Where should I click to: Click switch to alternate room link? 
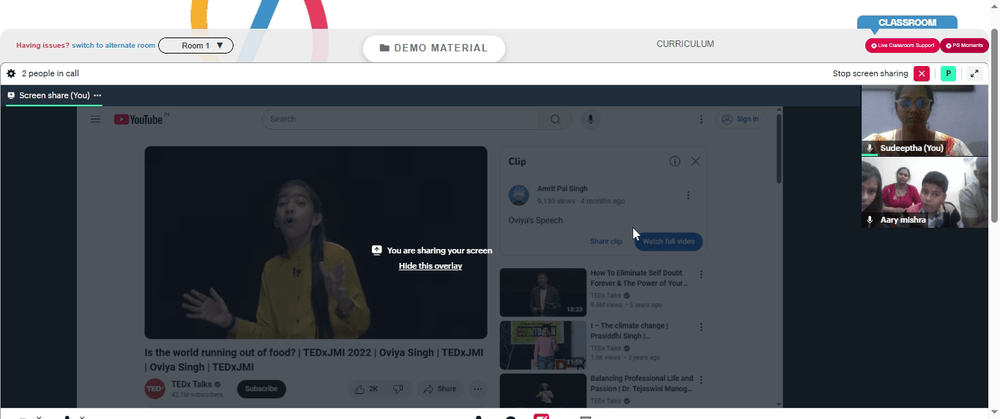pos(114,45)
